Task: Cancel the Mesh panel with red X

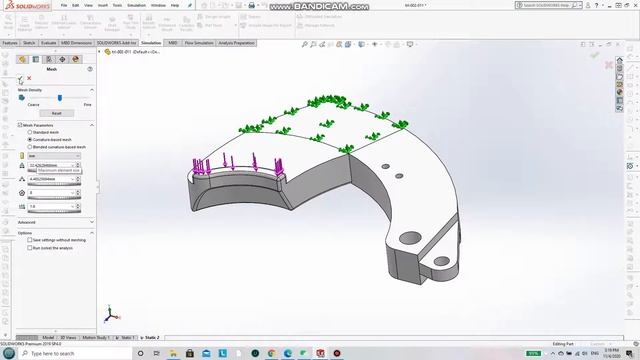Action: coord(29,78)
